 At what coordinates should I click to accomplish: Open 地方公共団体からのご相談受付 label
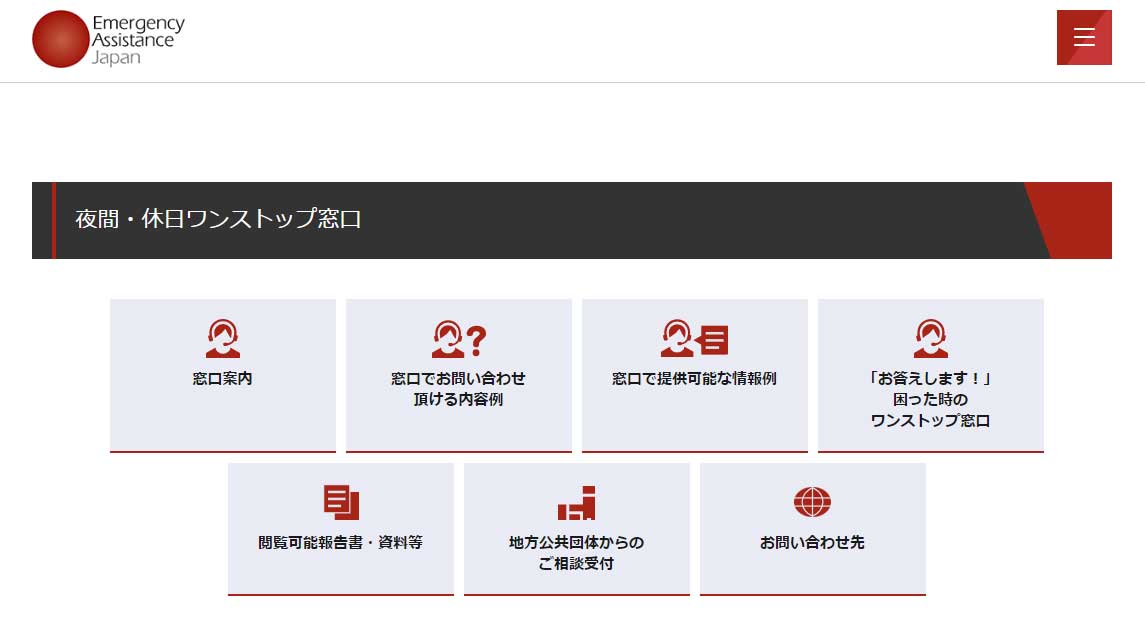tap(576, 553)
